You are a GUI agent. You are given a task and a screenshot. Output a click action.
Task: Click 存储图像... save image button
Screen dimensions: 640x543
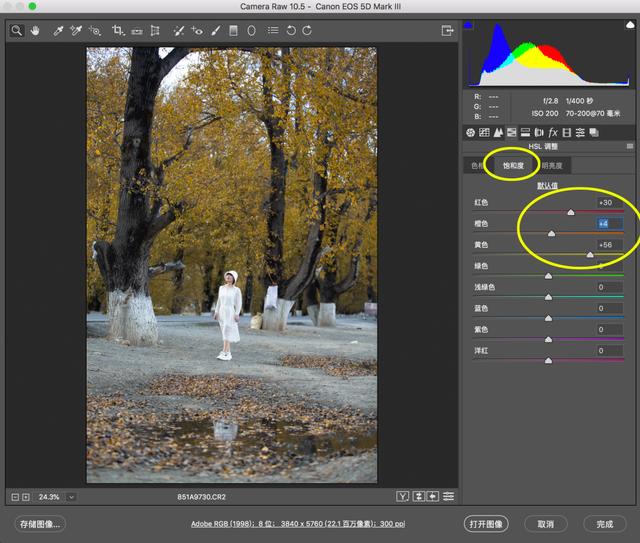pyautogui.click(x=40, y=524)
